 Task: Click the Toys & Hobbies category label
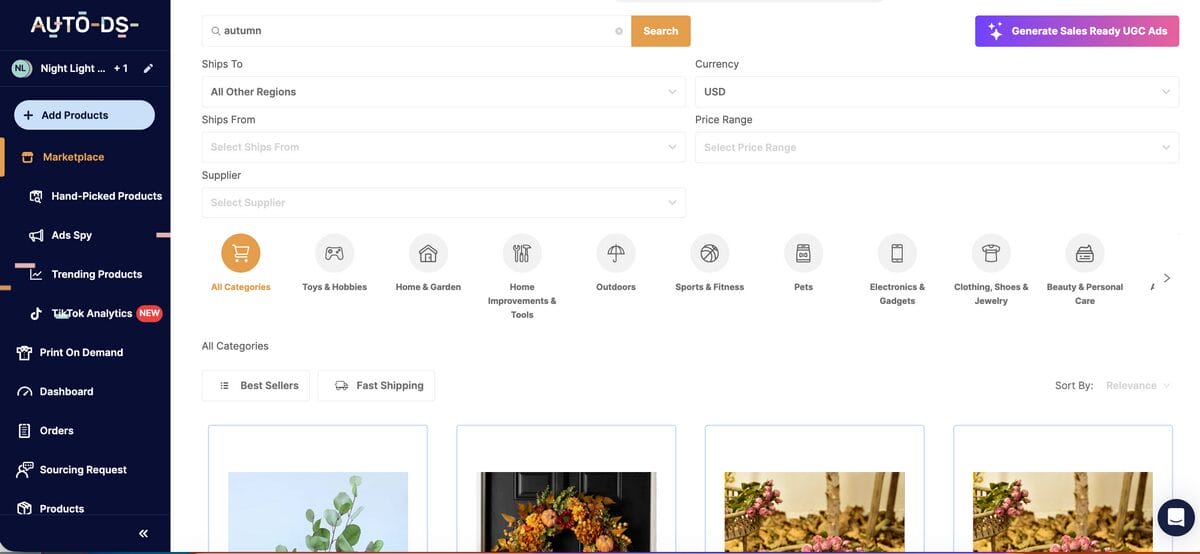click(334, 287)
